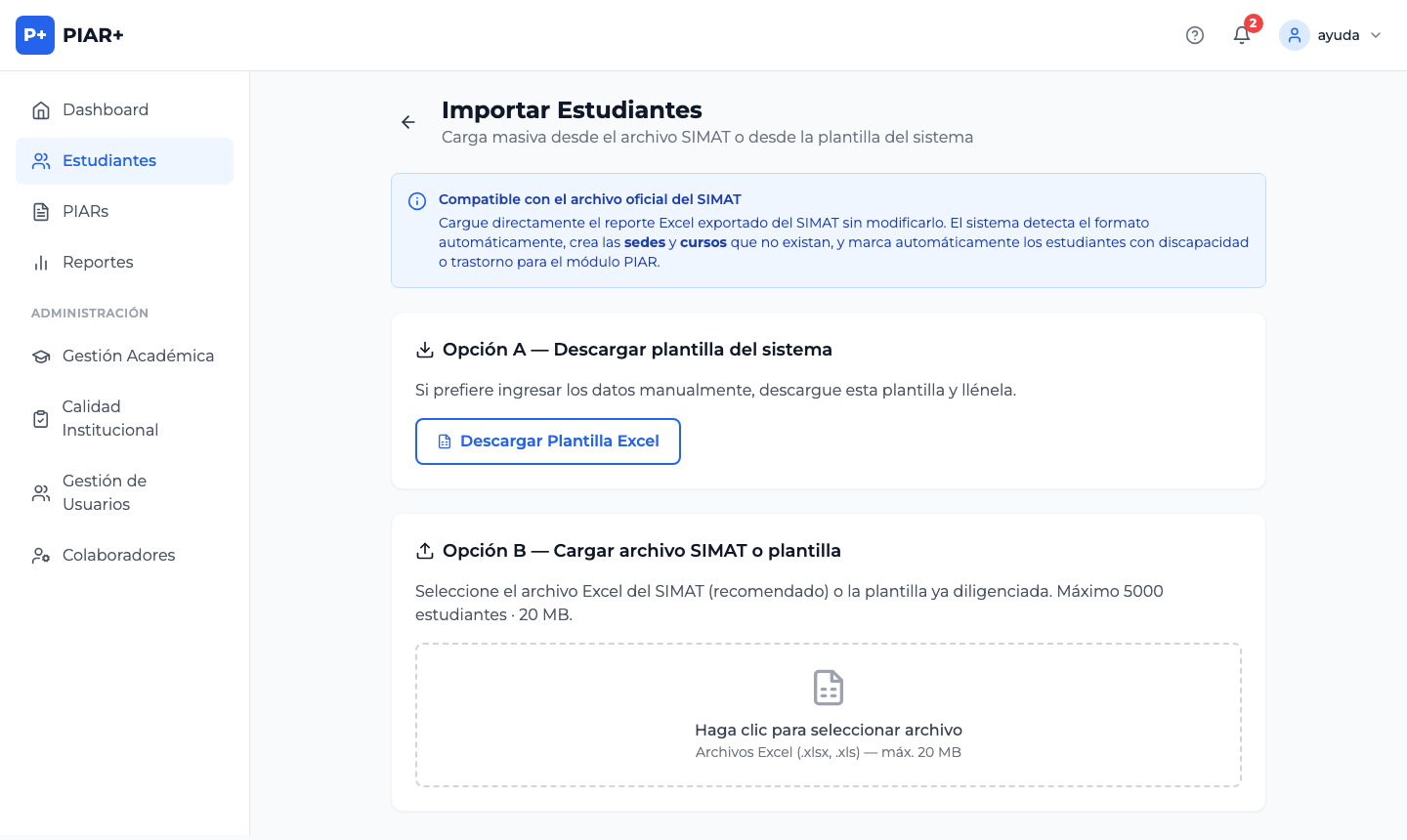Click the Excel file icon in the upload area
The height and width of the screenshot is (840, 1407).
point(829,688)
